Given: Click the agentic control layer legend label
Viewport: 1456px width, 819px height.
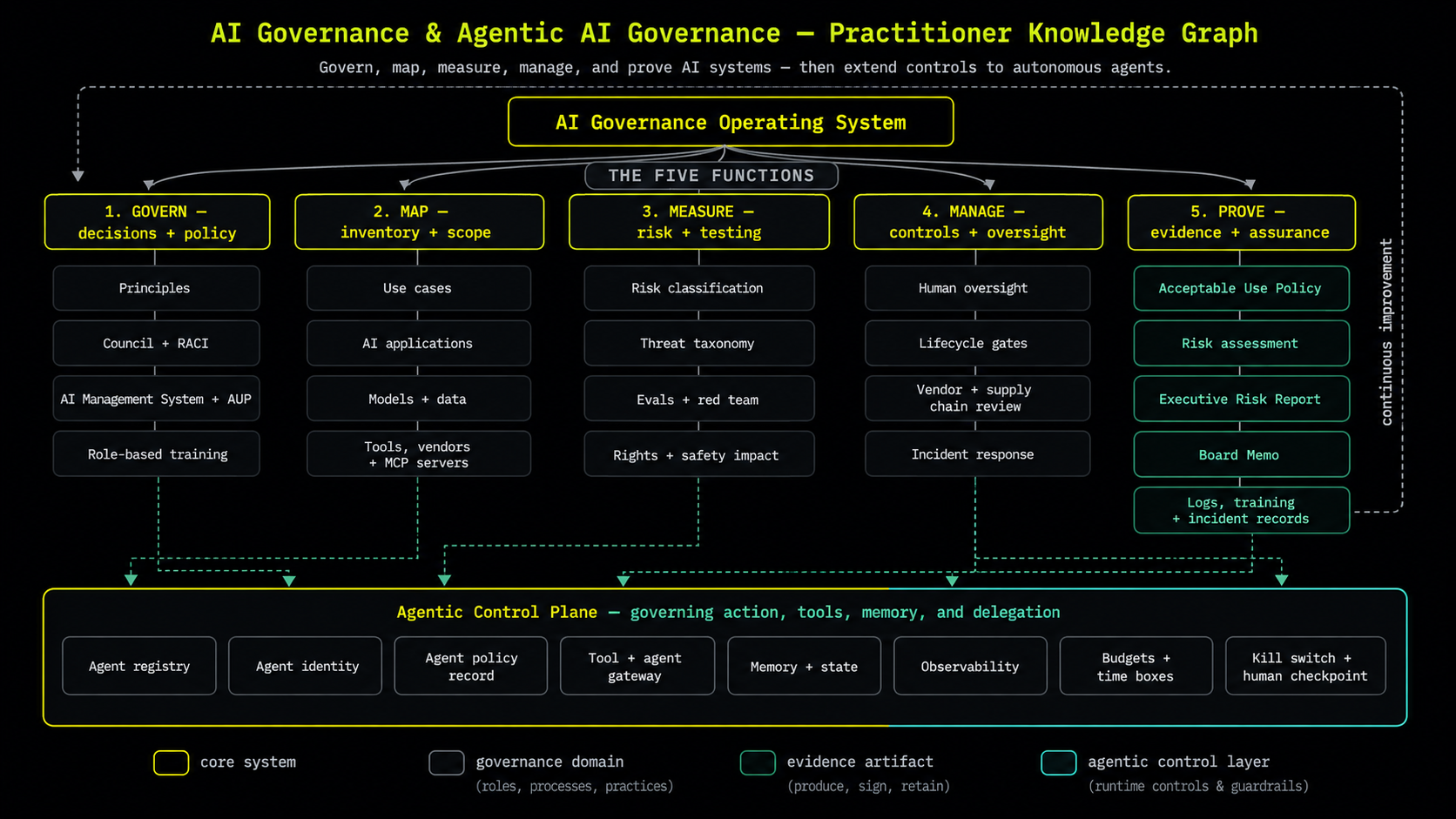Looking at the screenshot, I should point(1178,762).
